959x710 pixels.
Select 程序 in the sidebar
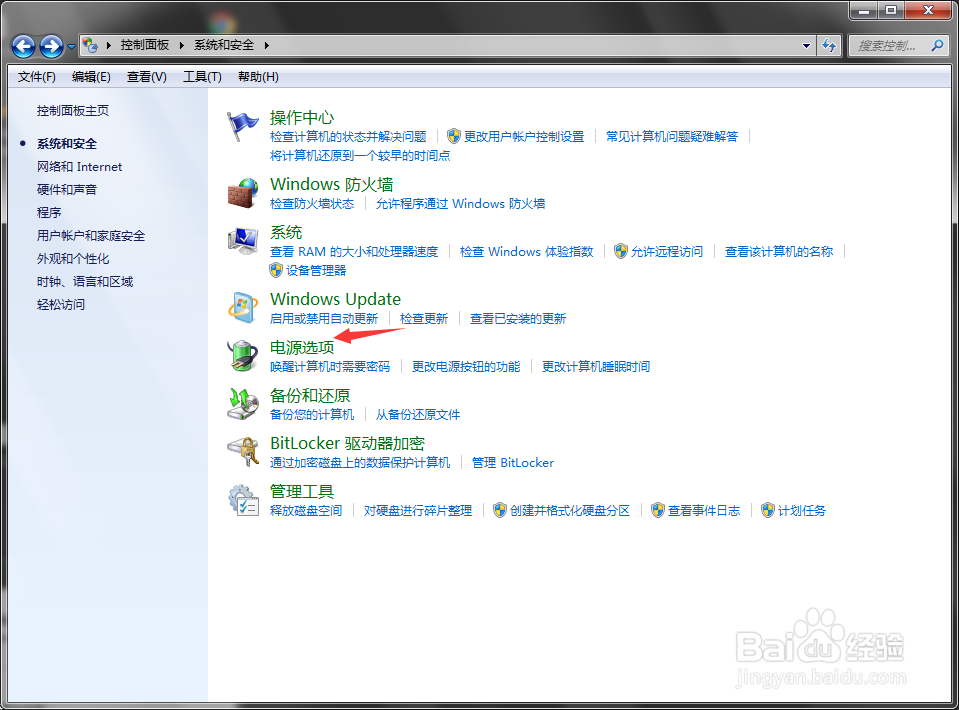[49, 212]
